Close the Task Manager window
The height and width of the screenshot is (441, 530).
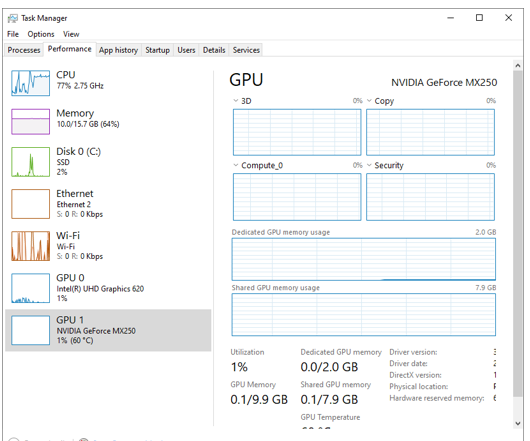click(508, 18)
